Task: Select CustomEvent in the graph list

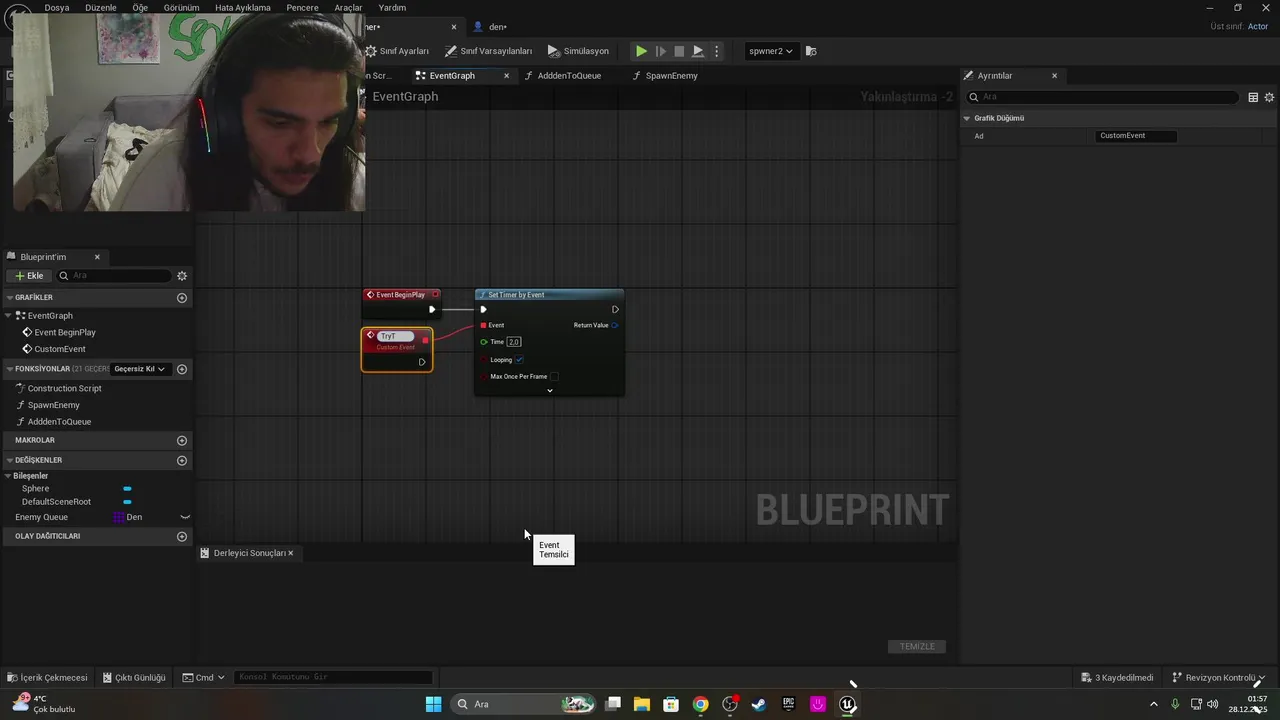Action: point(60,349)
